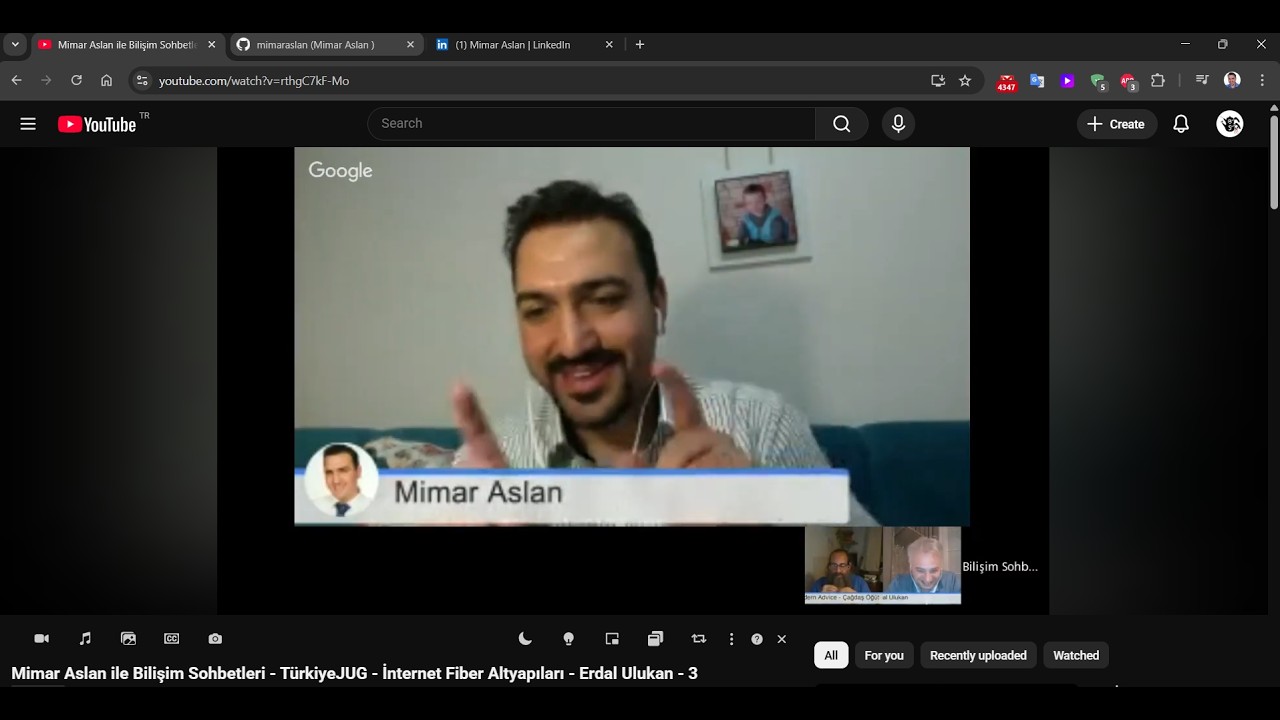1280x720 pixels.
Task: Open the Chrome three-dot menu
Action: pyautogui.click(x=1262, y=81)
